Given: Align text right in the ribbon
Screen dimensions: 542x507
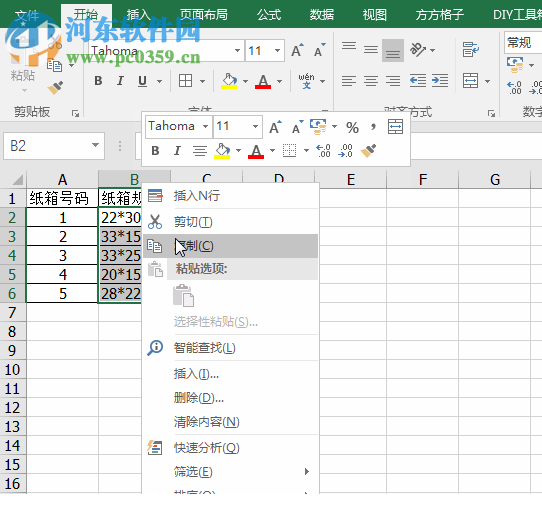Looking at the screenshot, I should (393, 81).
